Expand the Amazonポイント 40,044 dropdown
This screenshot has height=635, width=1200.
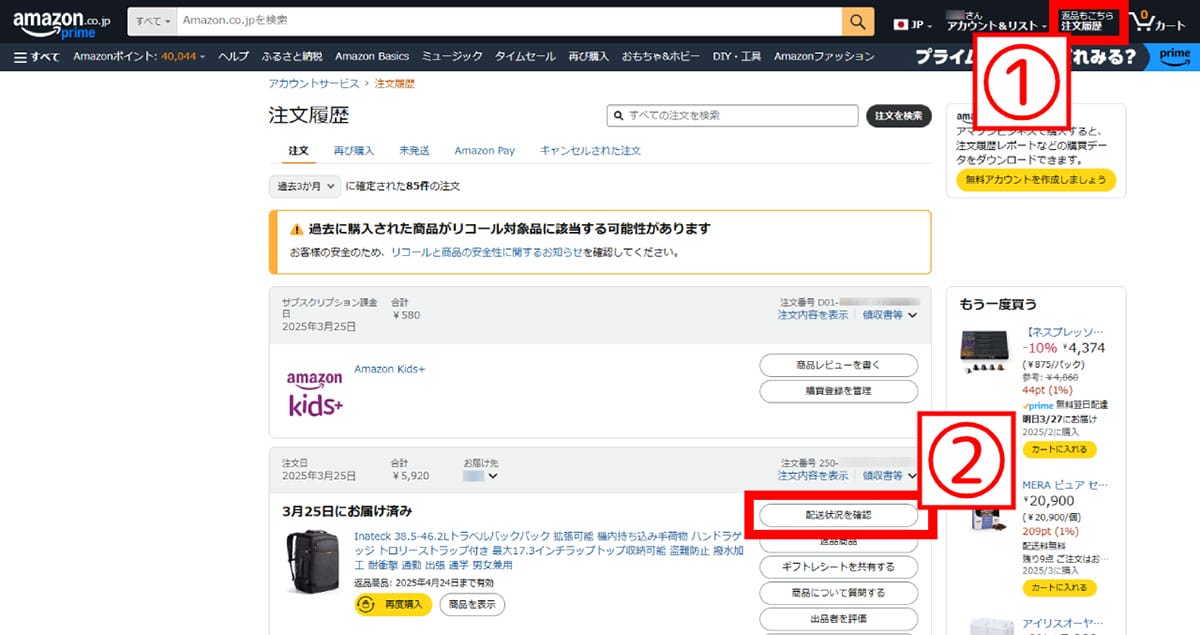point(139,57)
